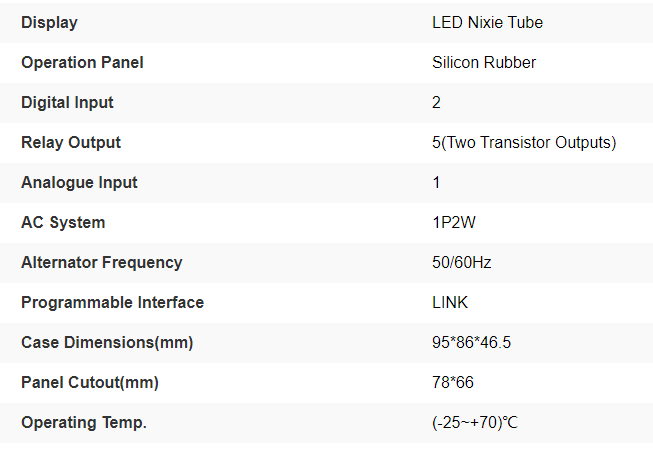Image resolution: width=653 pixels, height=454 pixels.
Task: Select the Silicon Rubber text
Action: 484,62
